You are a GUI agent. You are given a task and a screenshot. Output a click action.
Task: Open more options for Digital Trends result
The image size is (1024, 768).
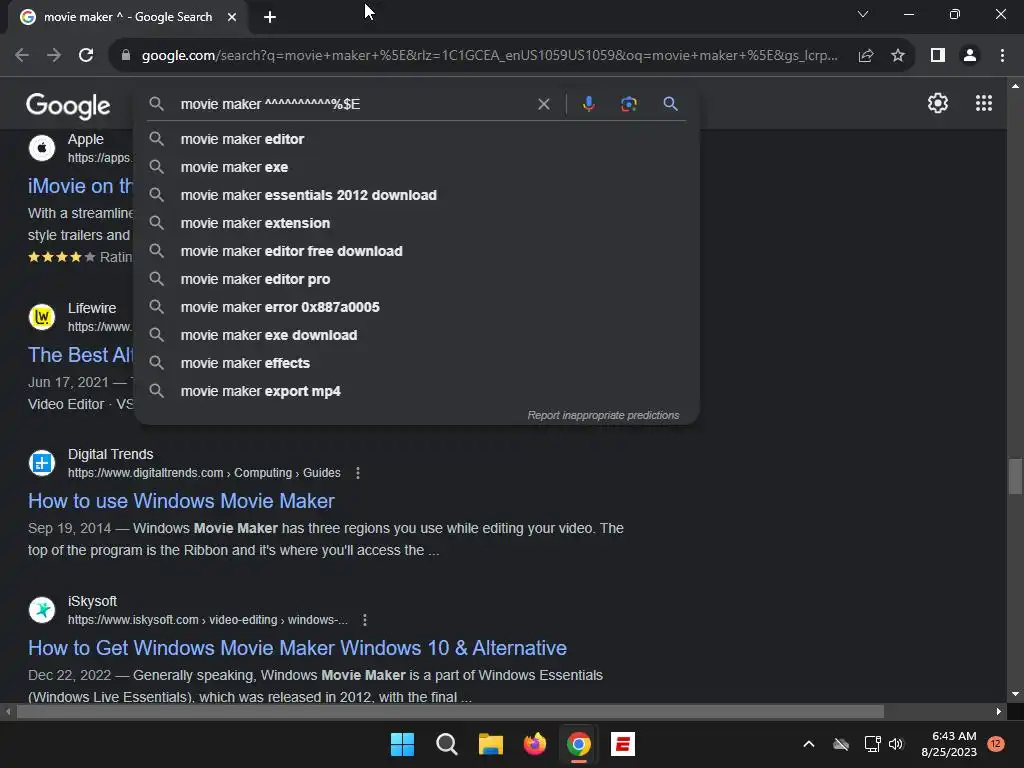pyautogui.click(x=358, y=473)
